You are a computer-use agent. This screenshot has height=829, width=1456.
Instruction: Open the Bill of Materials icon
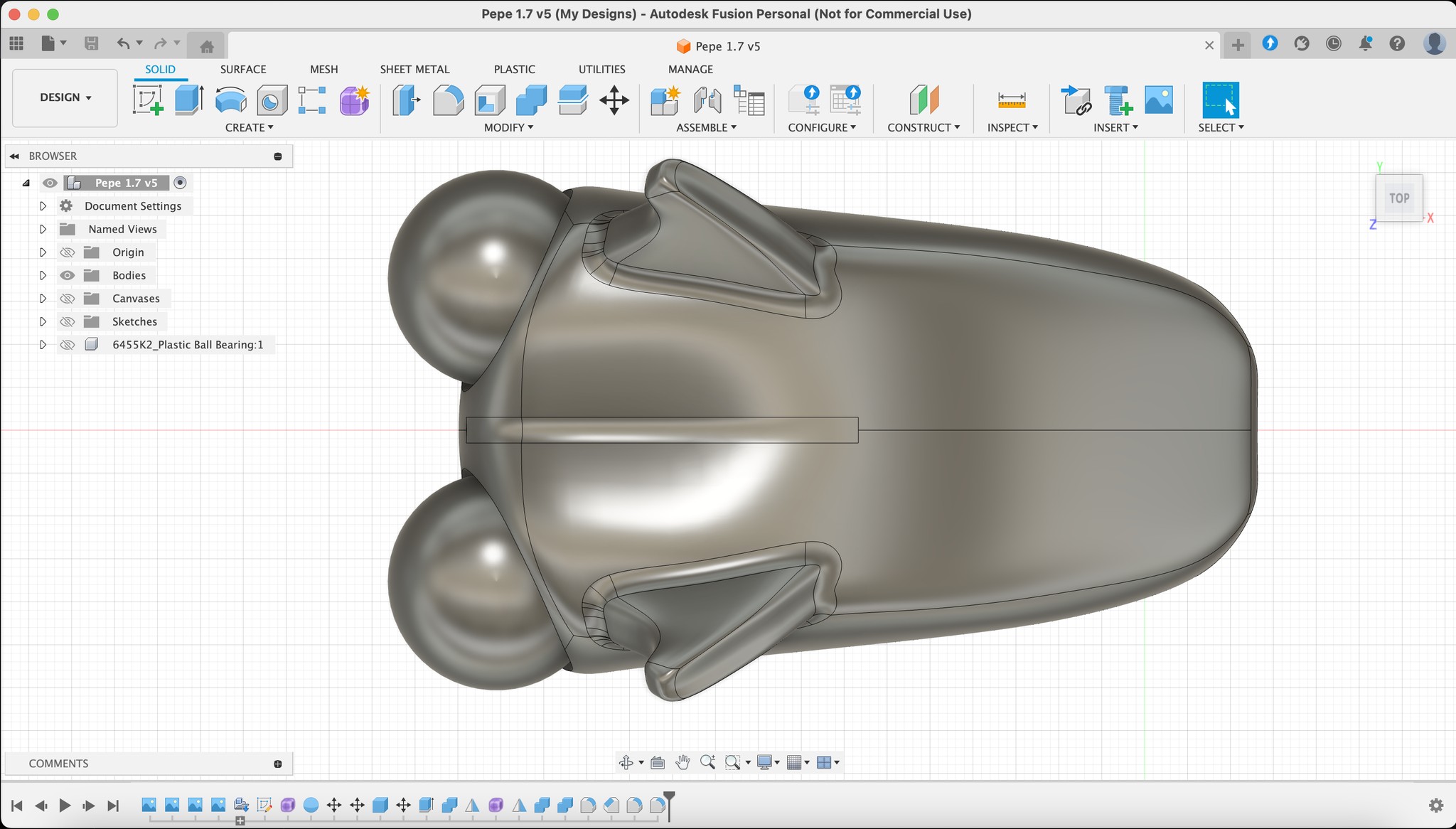pos(749,100)
